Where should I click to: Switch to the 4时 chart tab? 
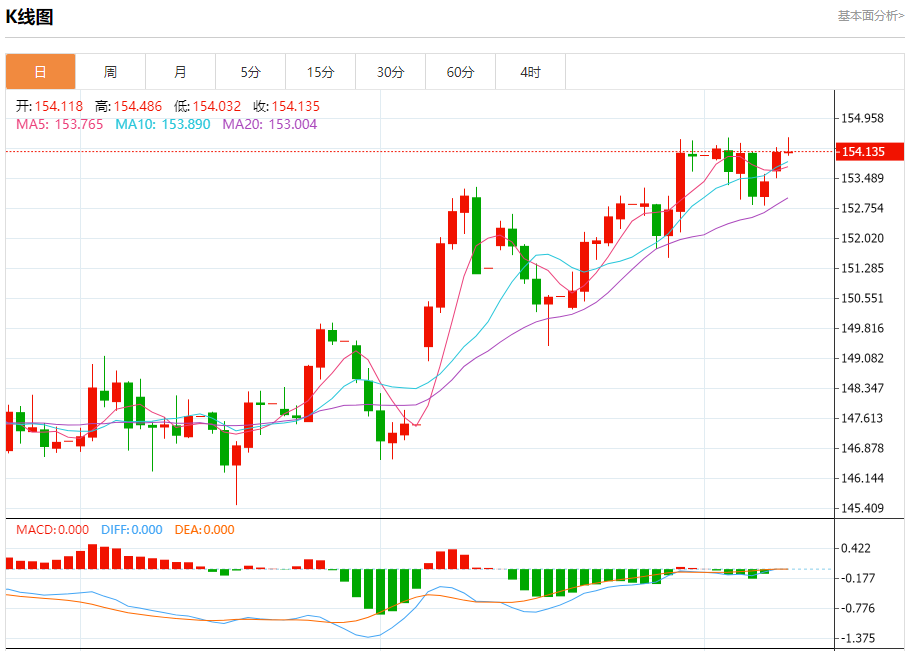(530, 72)
